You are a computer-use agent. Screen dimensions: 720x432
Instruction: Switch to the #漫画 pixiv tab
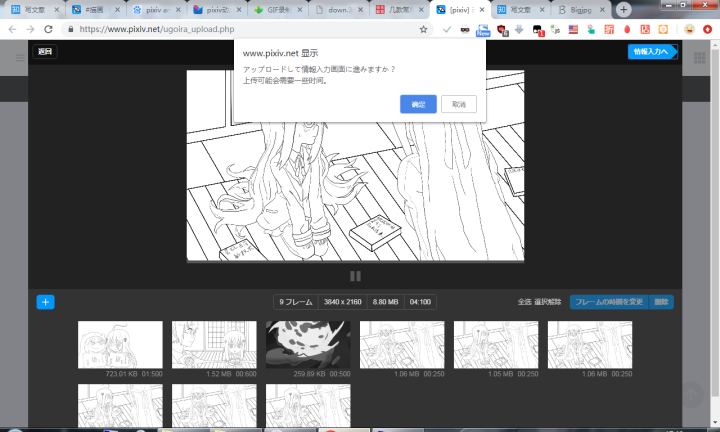point(96,10)
